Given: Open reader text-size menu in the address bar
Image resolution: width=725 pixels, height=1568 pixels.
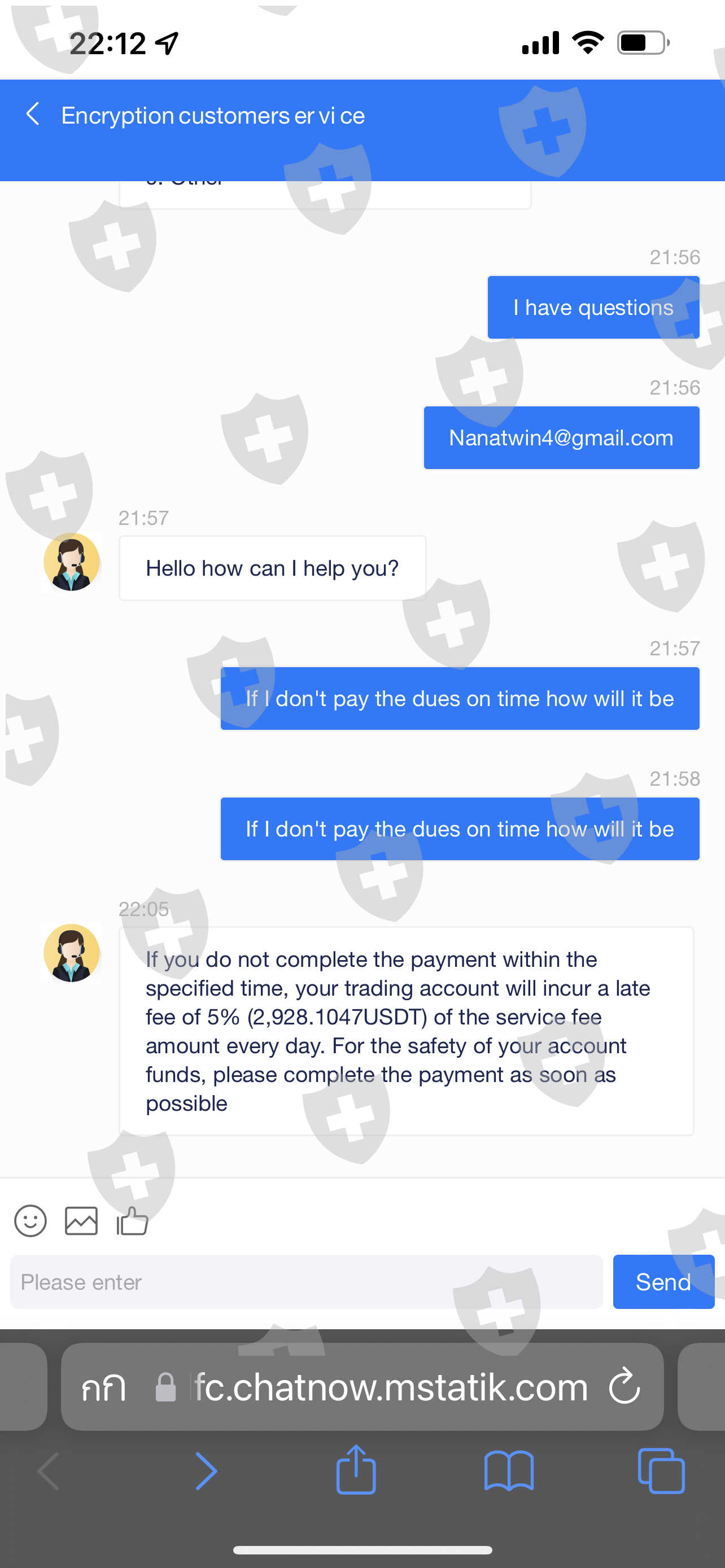Looking at the screenshot, I should pyautogui.click(x=104, y=1388).
